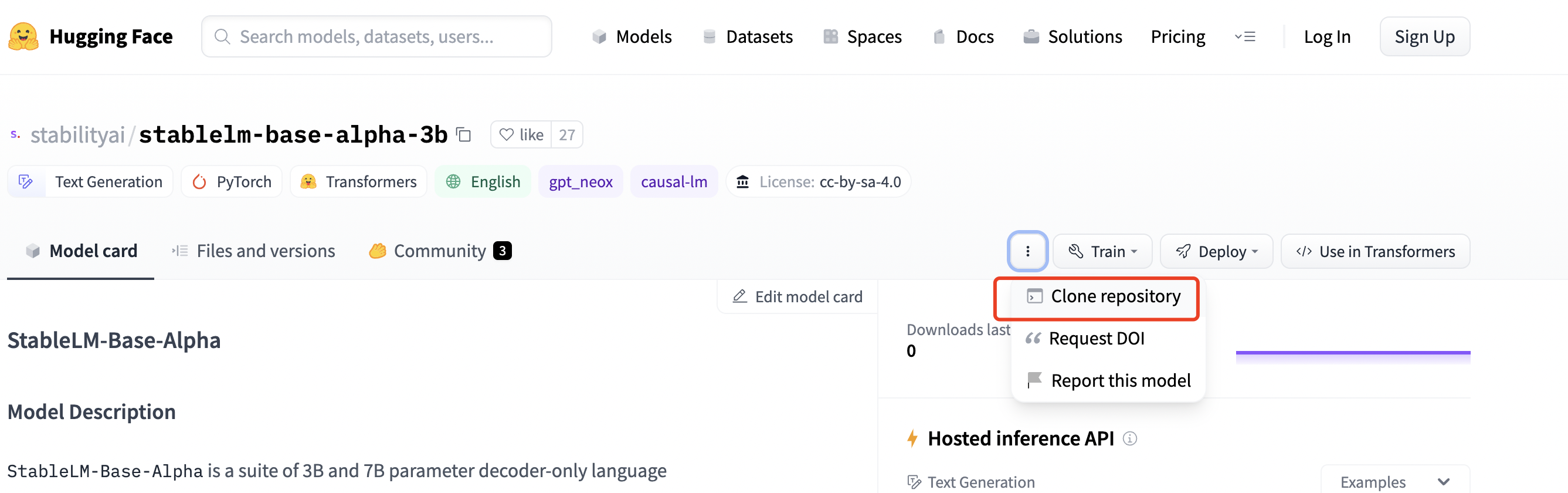Filter by Transformers tag
The width and height of the screenshot is (1568, 493).
coord(358,181)
